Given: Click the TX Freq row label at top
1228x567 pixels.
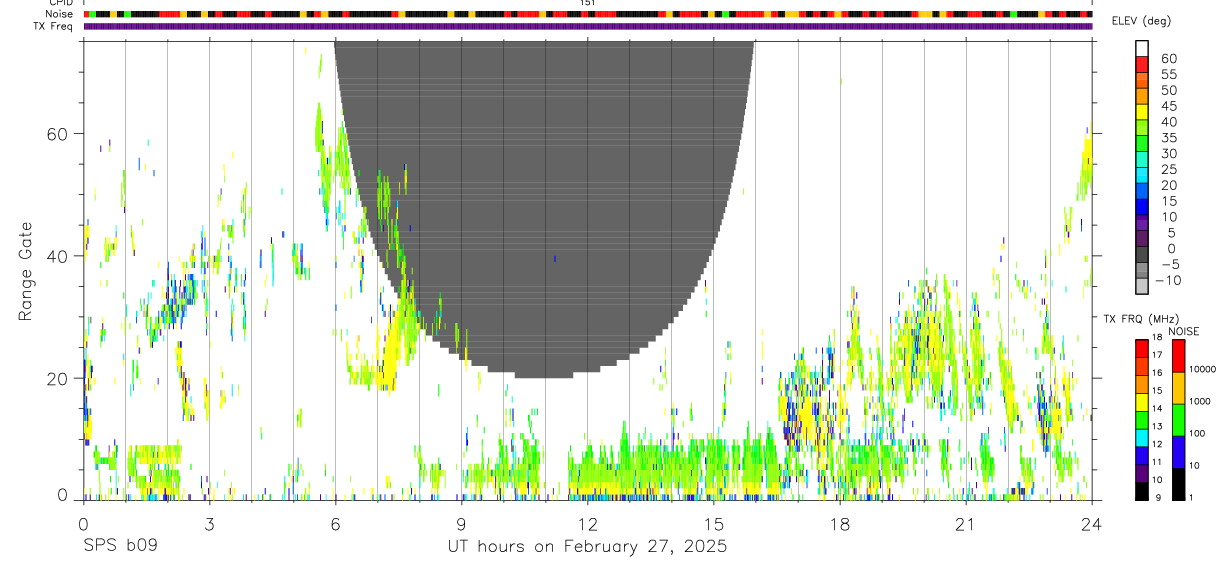Looking at the screenshot, I should coord(54,26).
